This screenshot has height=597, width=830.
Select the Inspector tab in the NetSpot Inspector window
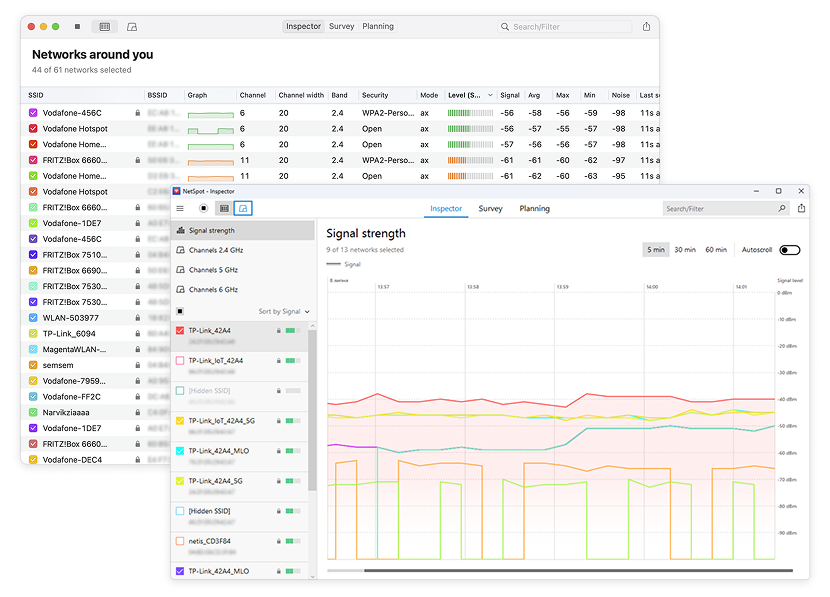pos(446,209)
